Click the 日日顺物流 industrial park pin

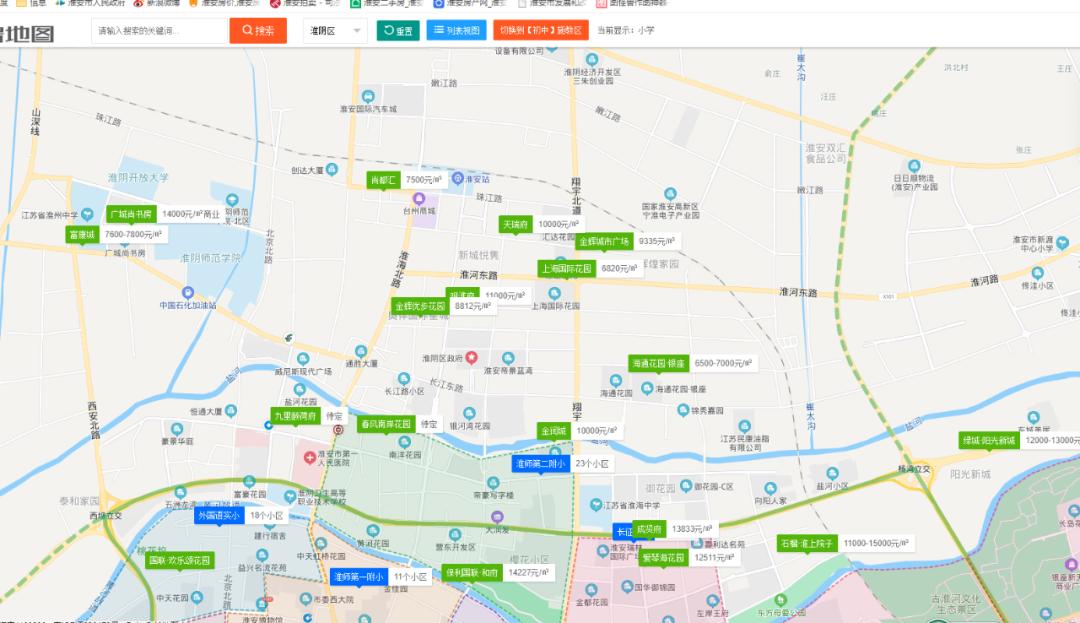[x=914, y=166]
